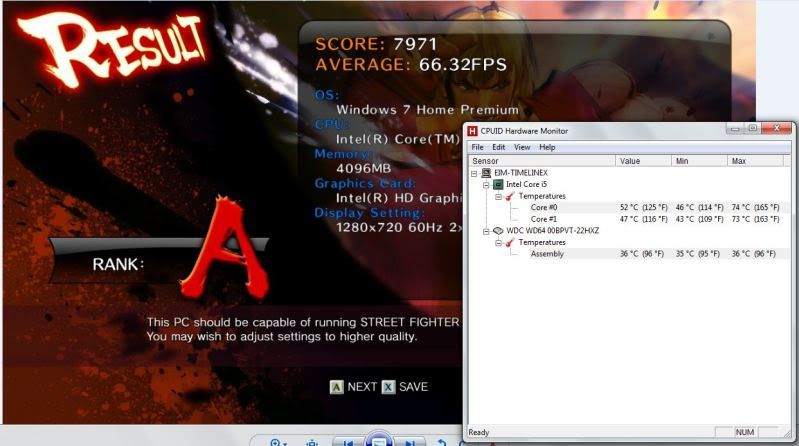This screenshot has width=799, height=446.
Task: Click the Sensor column header
Action: point(542,161)
